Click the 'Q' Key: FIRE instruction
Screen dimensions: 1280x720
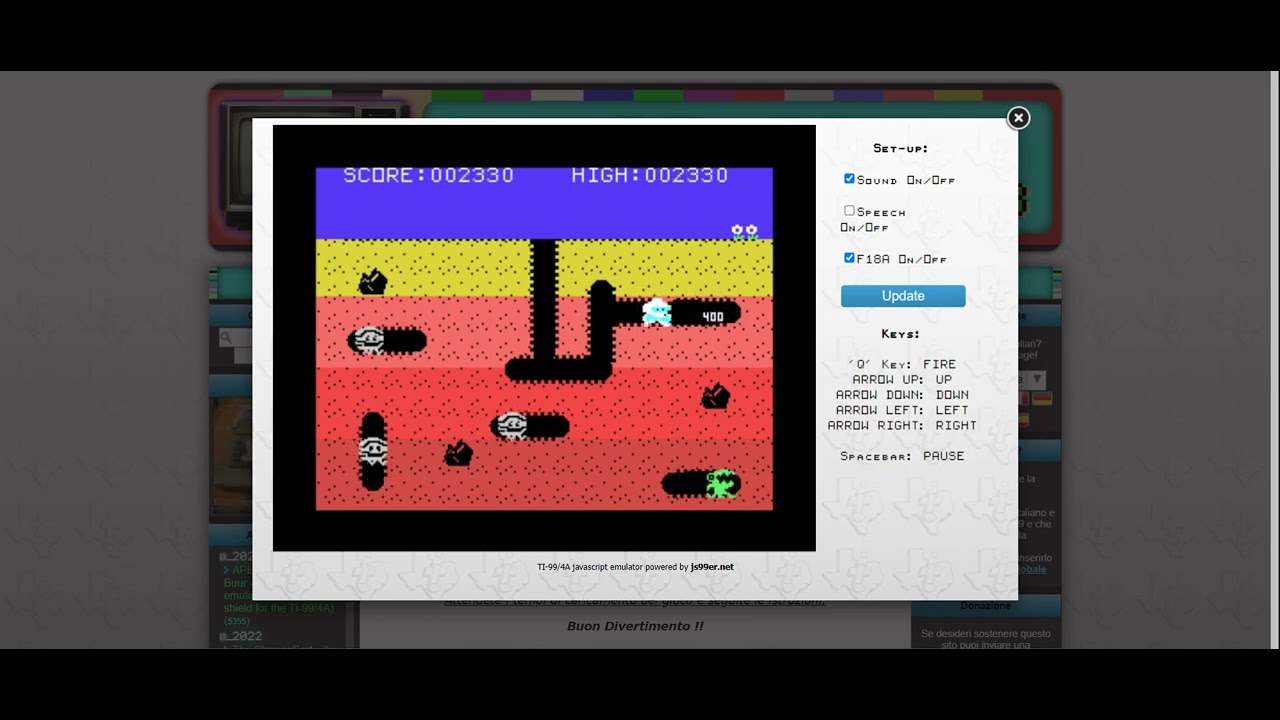[x=902, y=364]
